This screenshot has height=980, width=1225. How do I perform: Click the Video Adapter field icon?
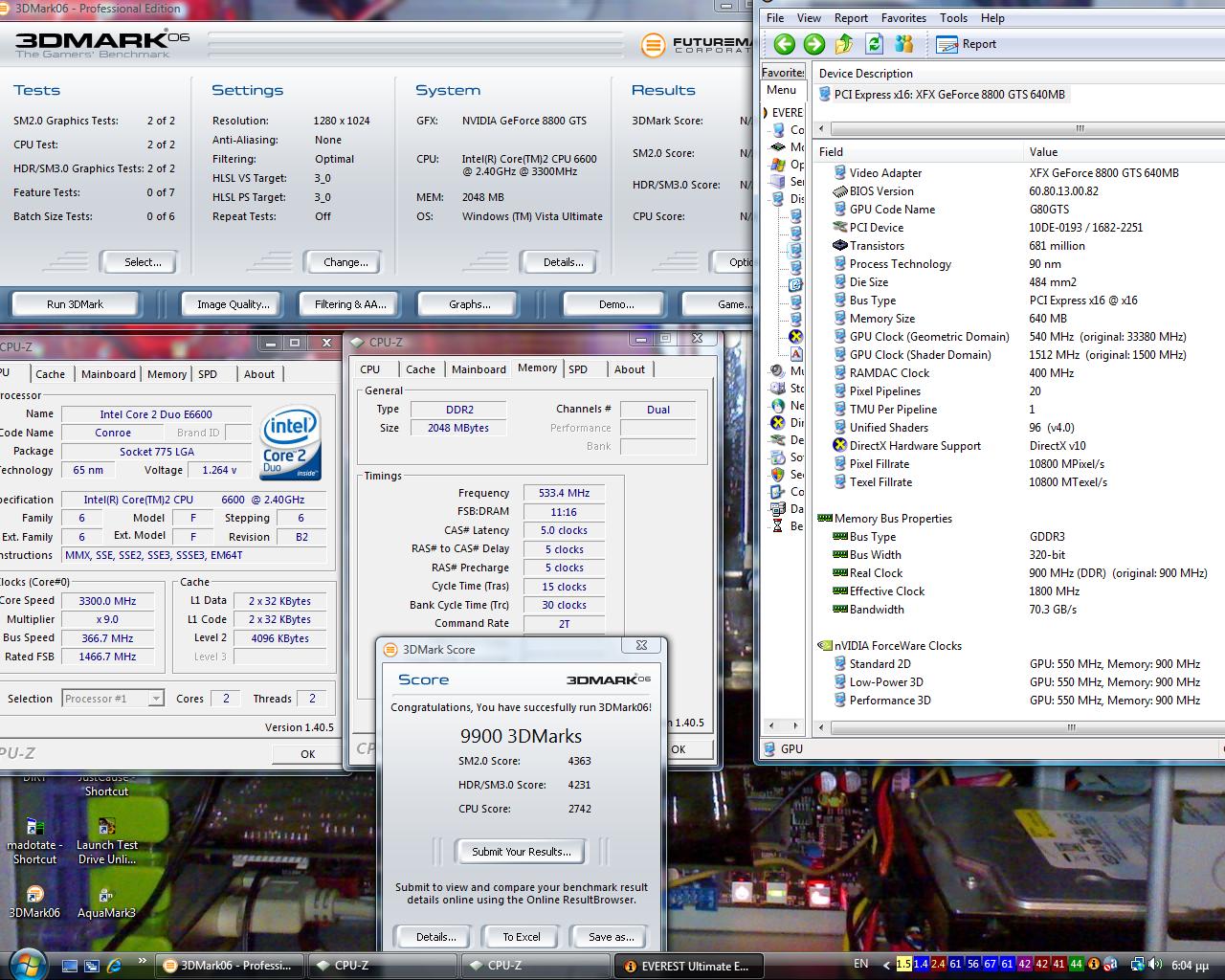pos(840,172)
